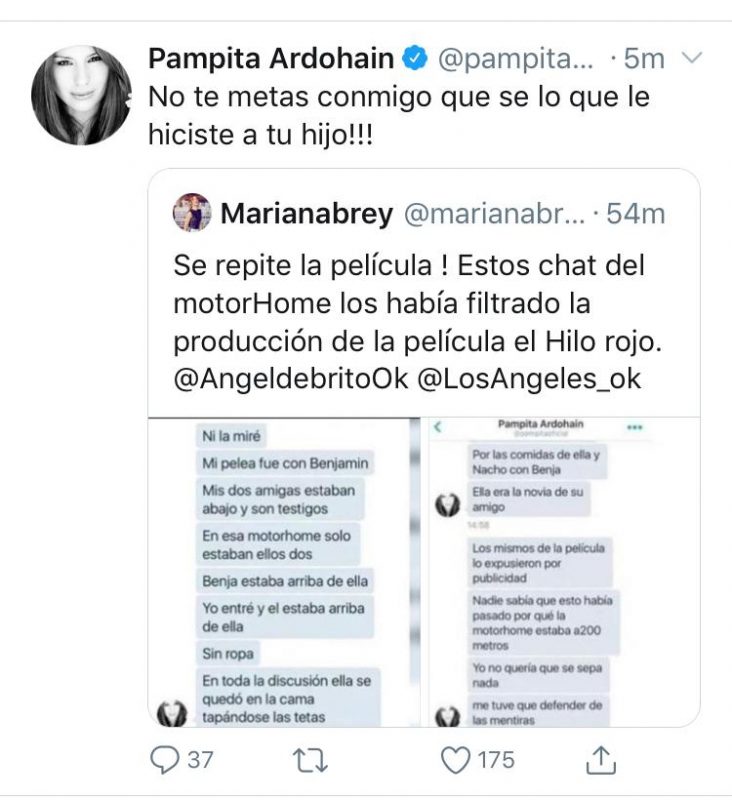Click the @LosAngeles_ok mention
732x800 pixels.
tap(529, 379)
